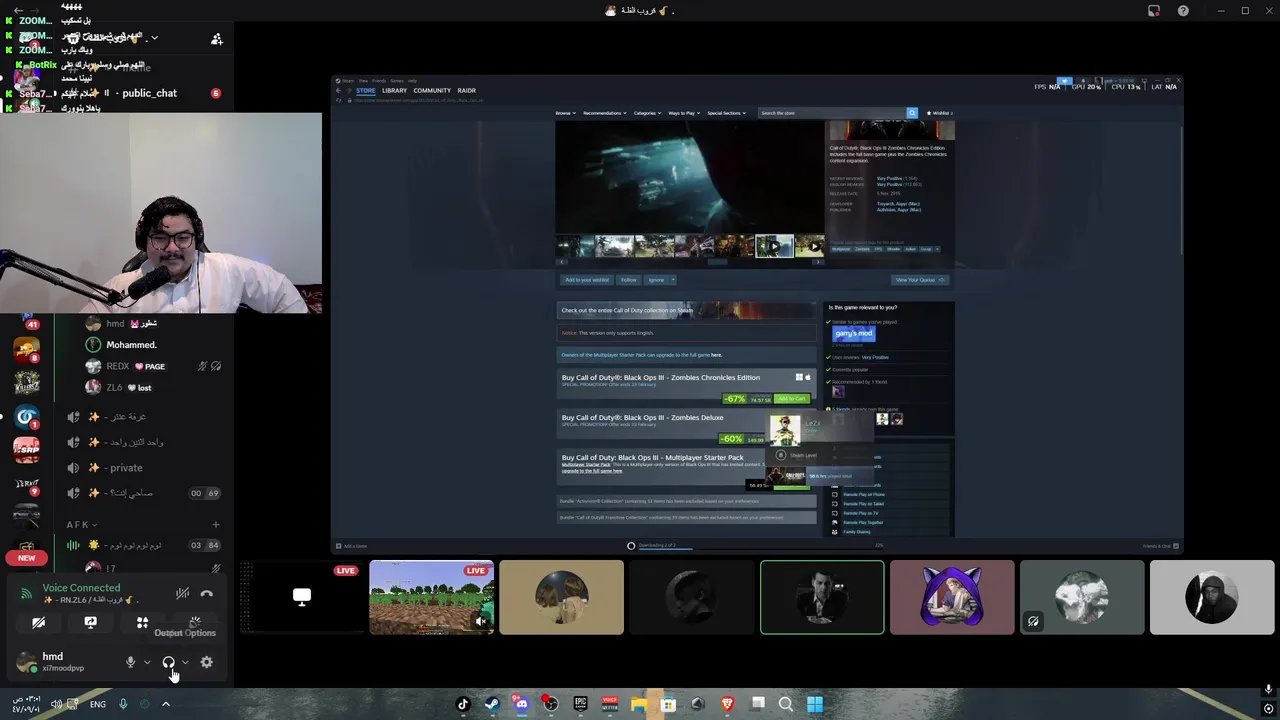Follow the game on Steam
The image size is (1280, 720).
628,280
